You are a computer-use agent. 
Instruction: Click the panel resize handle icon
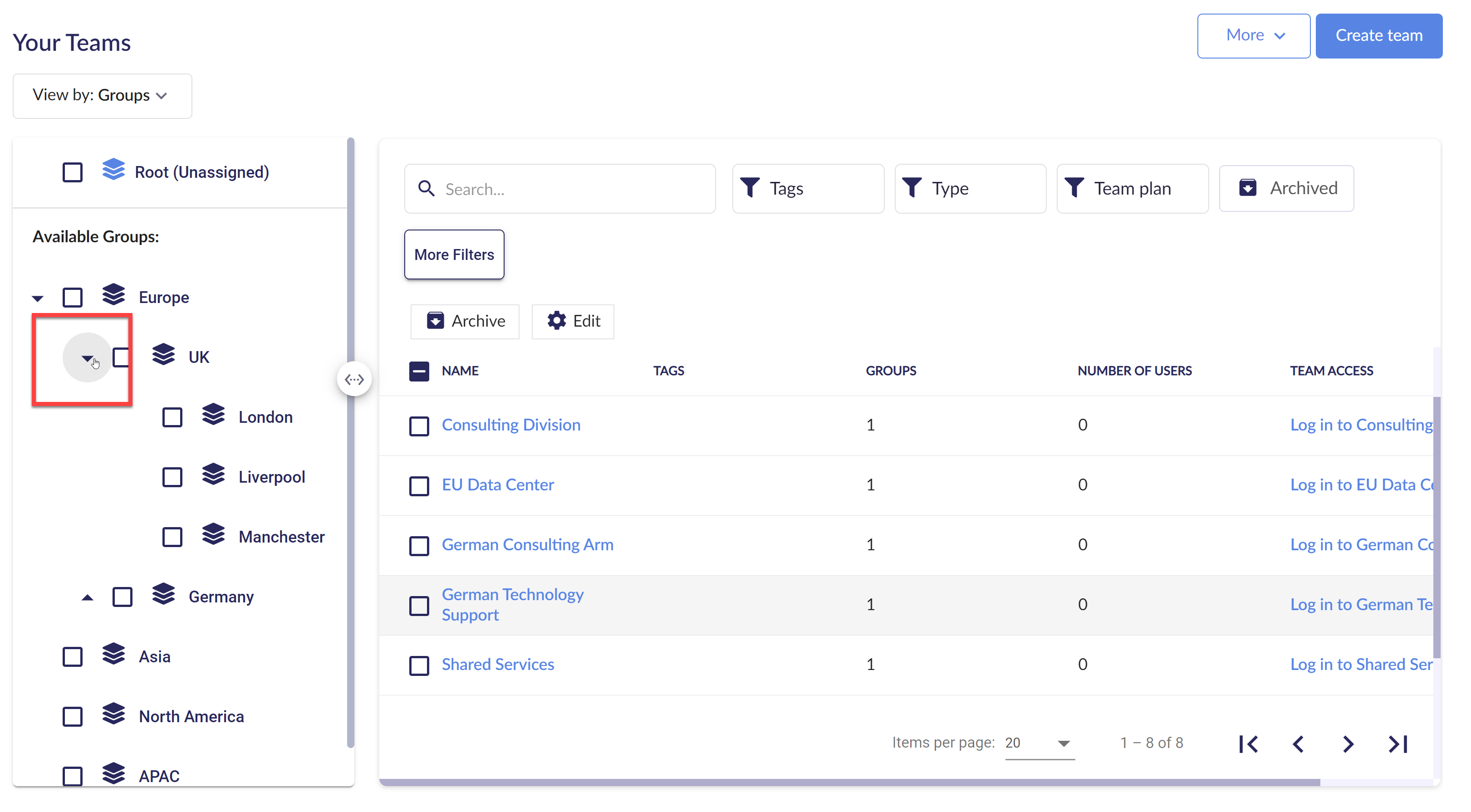pos(354,379)
